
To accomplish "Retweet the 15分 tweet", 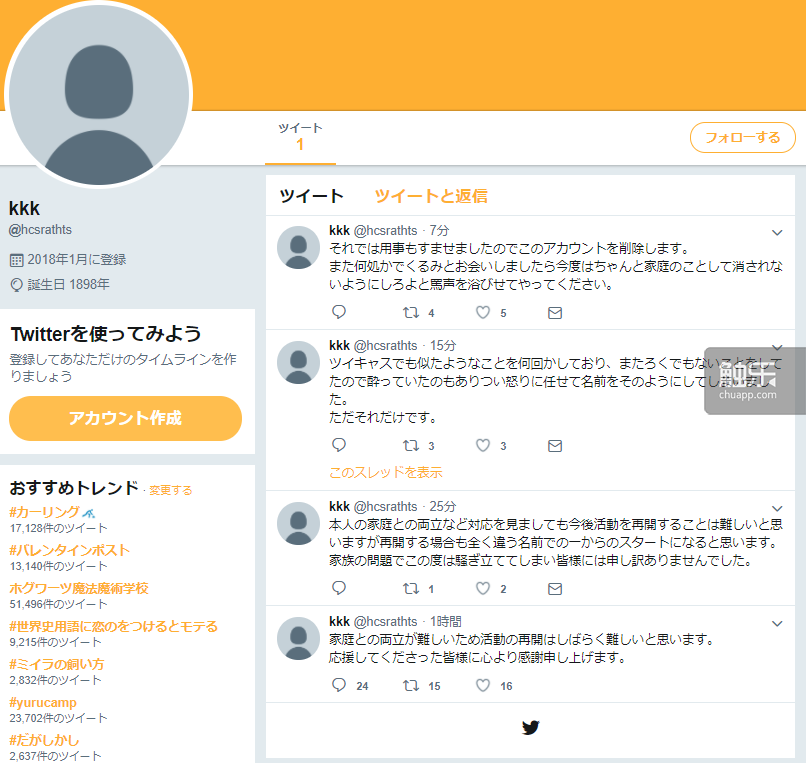I will [x=411, y=445].
